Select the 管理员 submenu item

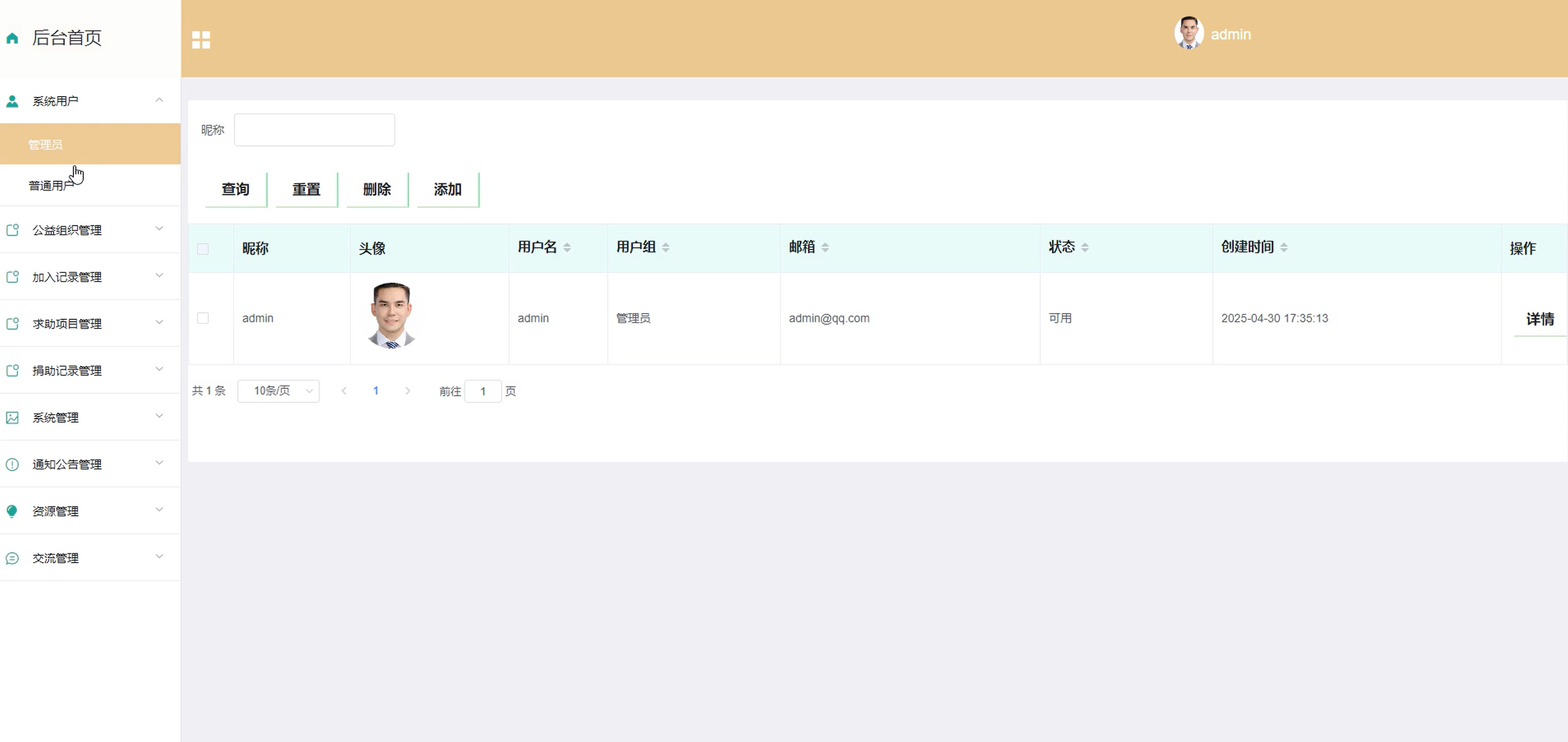(46, 144)
